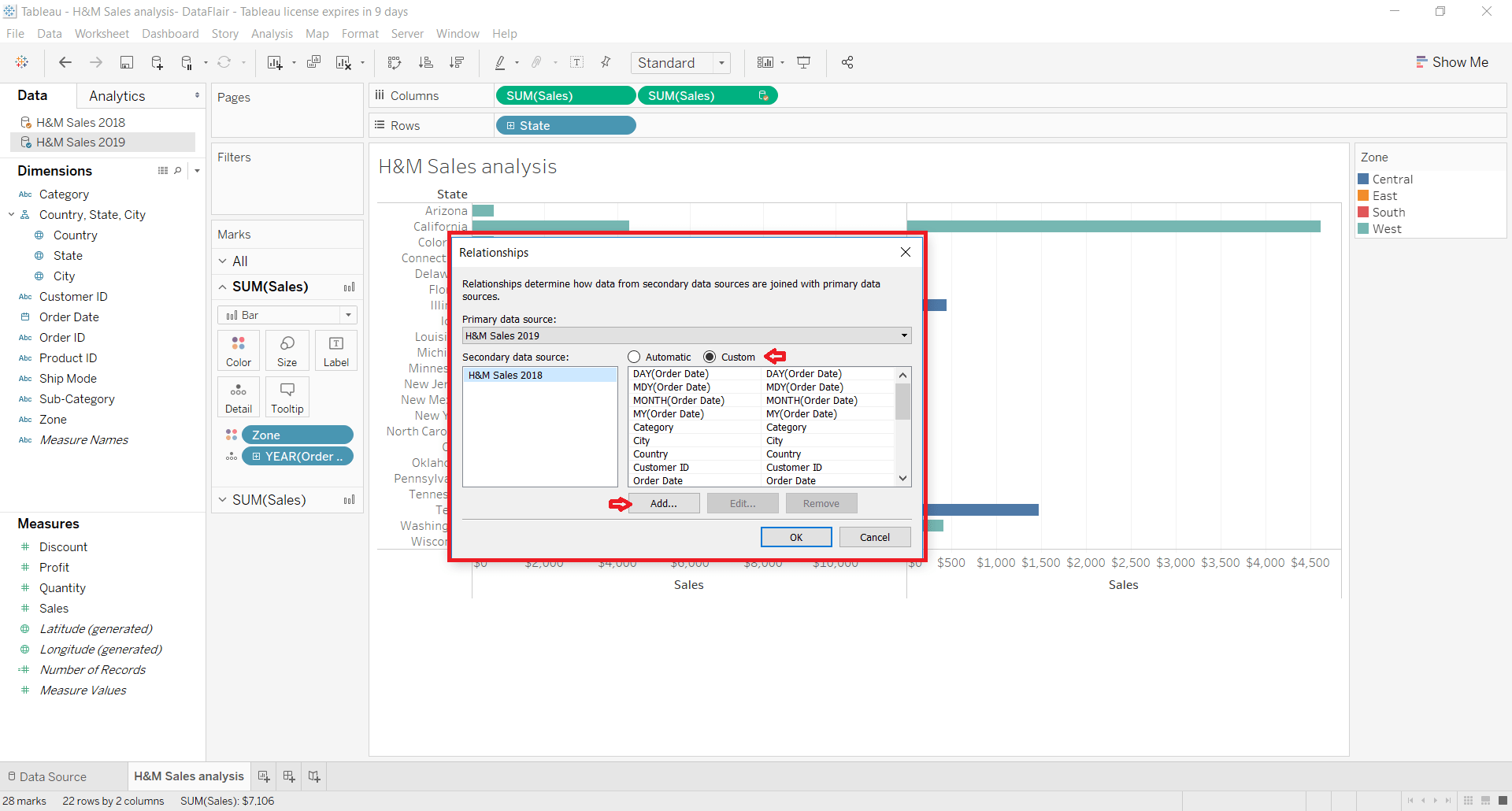Select the New Worksheet icon
The image size is (1512, 811).
(x=276, y=62)
